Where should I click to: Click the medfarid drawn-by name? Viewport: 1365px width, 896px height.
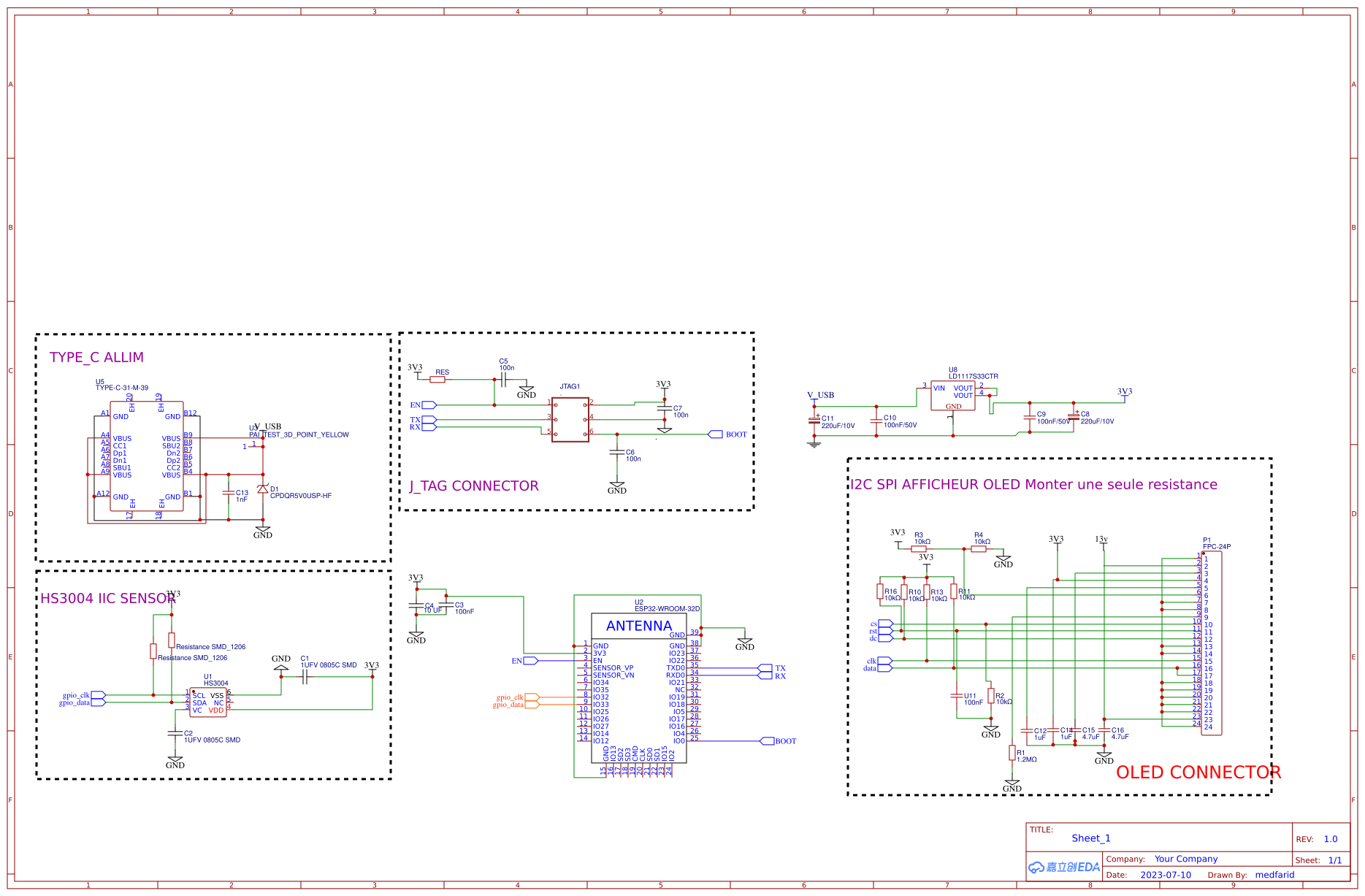click(x=1274, y=875)
